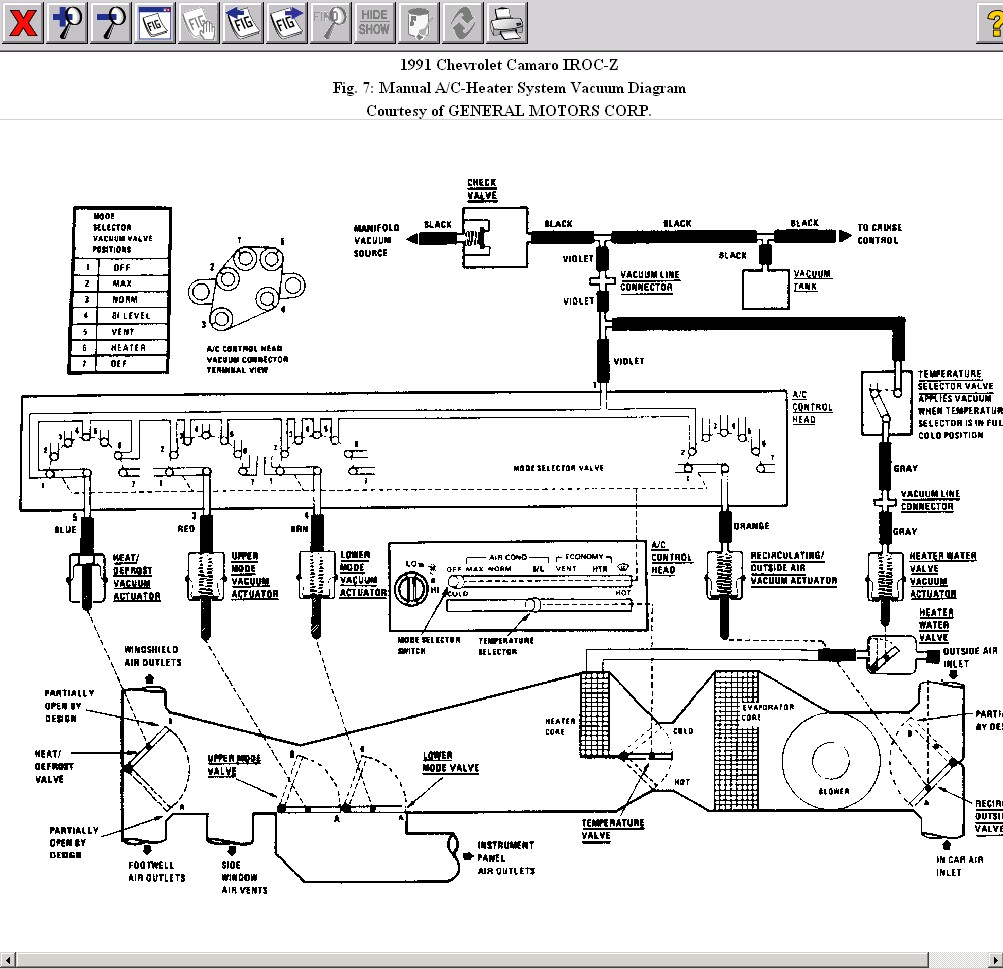
Task: Select the FIG hand pointer tool
Action: coord(199,22)
